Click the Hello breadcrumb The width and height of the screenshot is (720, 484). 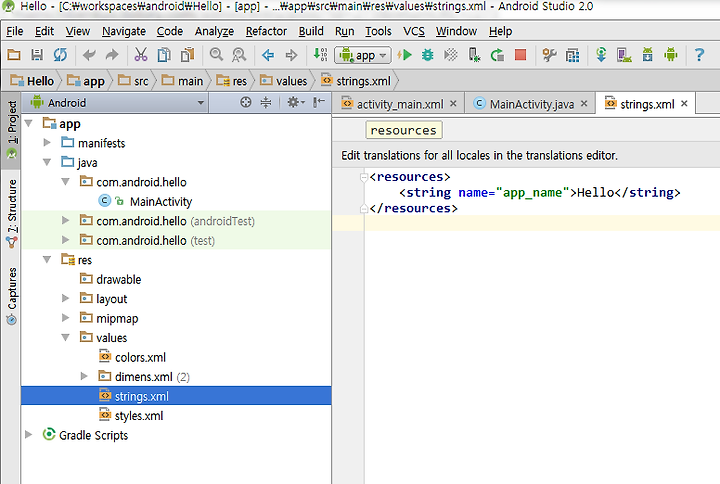tap(32, 81)
